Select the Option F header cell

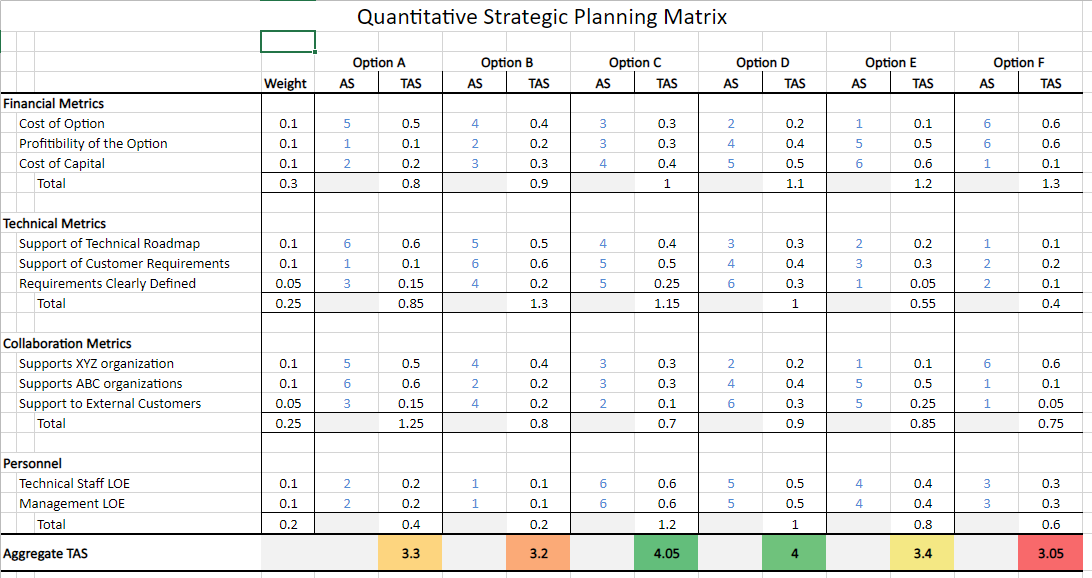1019,62
